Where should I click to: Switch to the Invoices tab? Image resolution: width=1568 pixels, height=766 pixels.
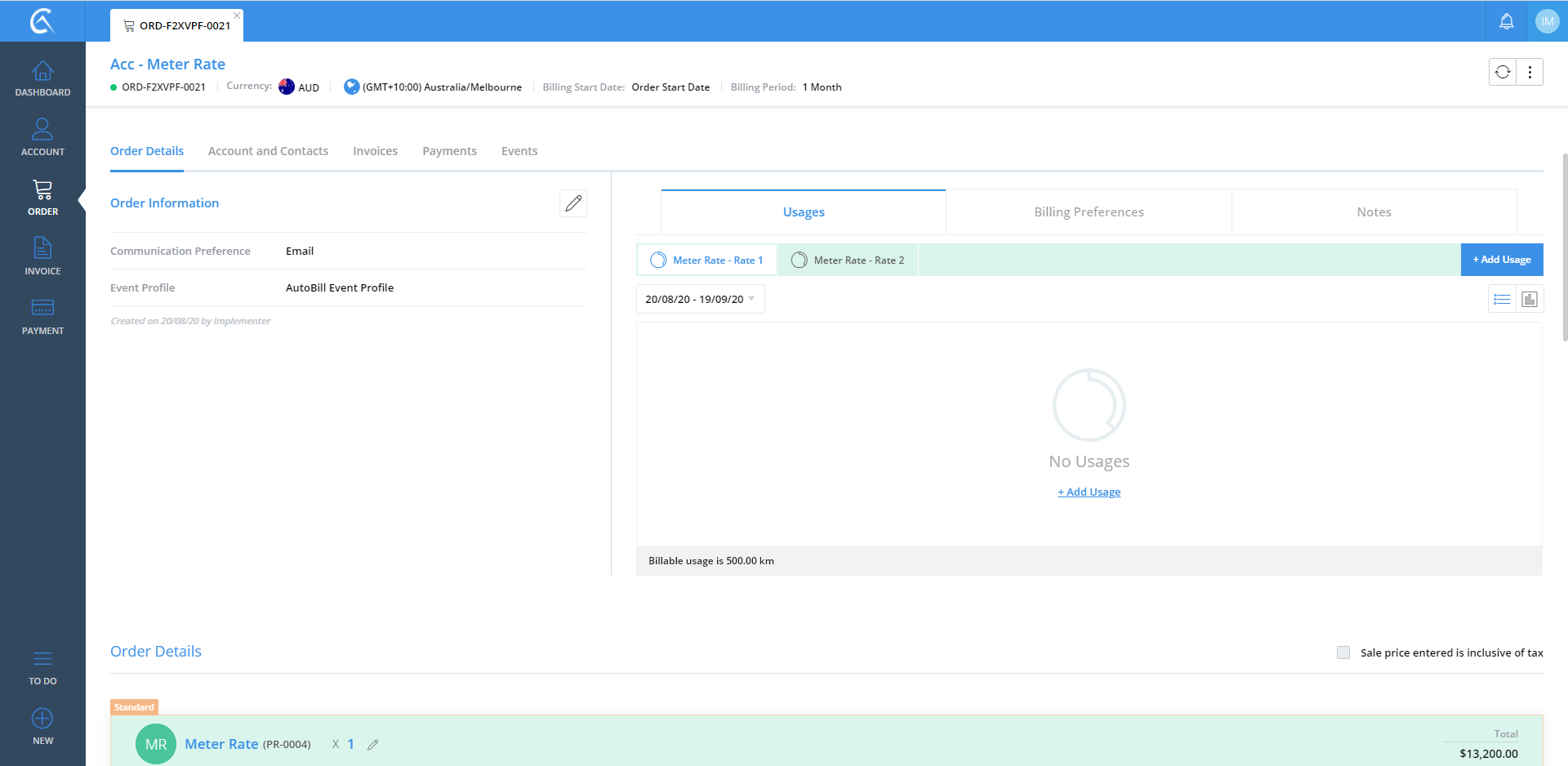tap(375, 151)
